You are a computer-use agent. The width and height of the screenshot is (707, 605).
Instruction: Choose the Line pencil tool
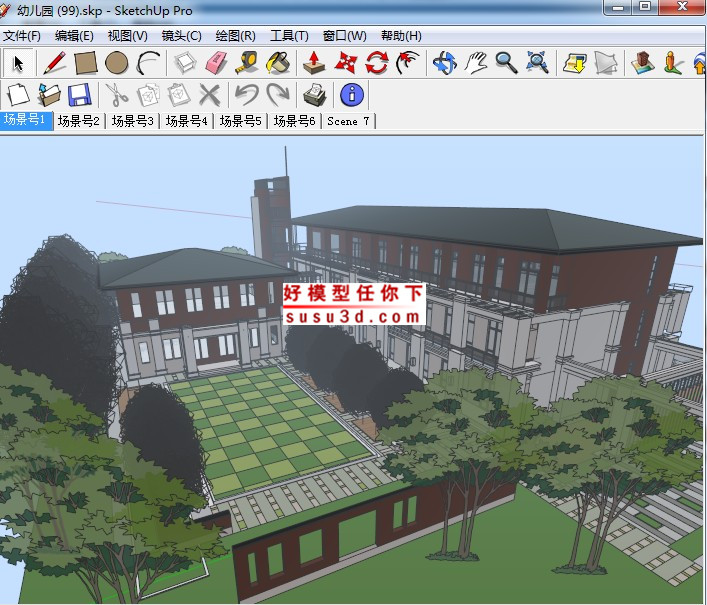pyautogui.click(x=55, y=63)
